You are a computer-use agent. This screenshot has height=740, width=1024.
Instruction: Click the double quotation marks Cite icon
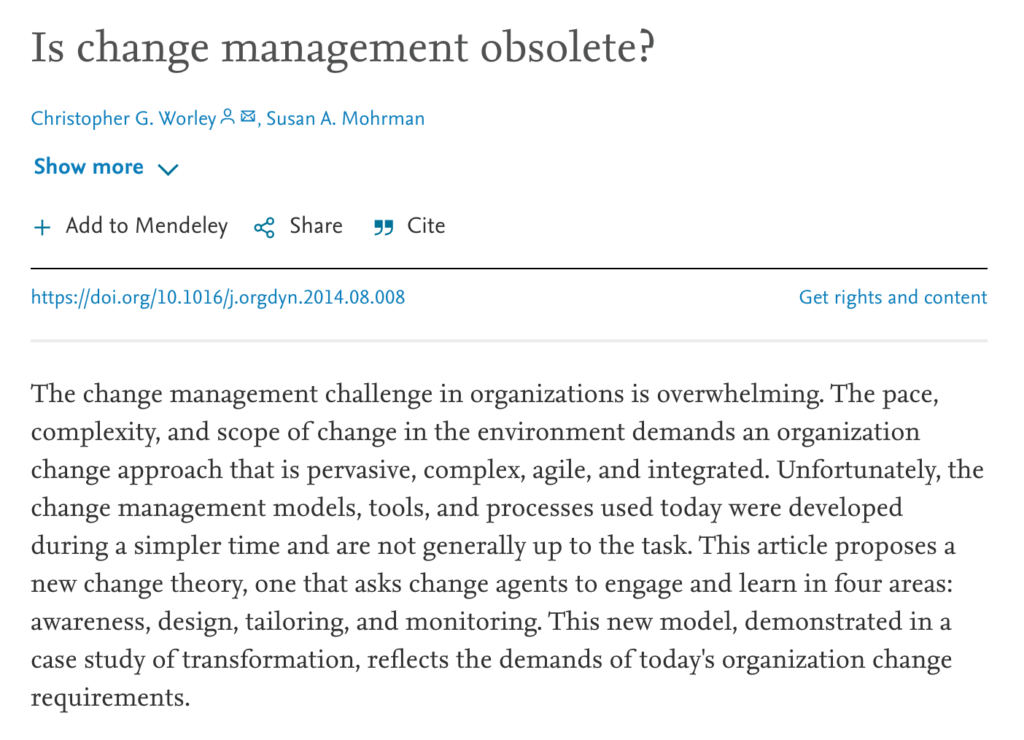[x=383, y=227]
